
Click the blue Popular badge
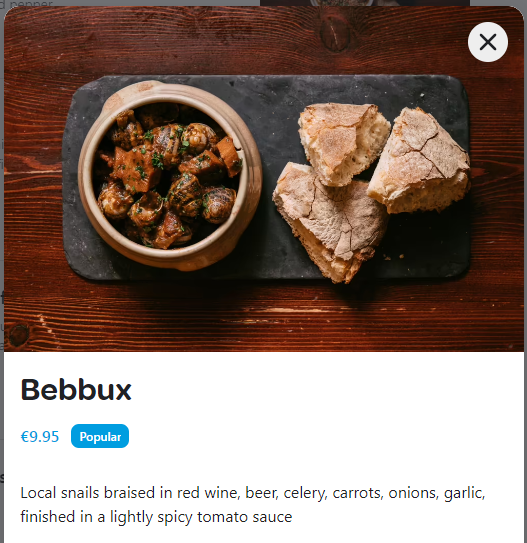click(100, 436)
